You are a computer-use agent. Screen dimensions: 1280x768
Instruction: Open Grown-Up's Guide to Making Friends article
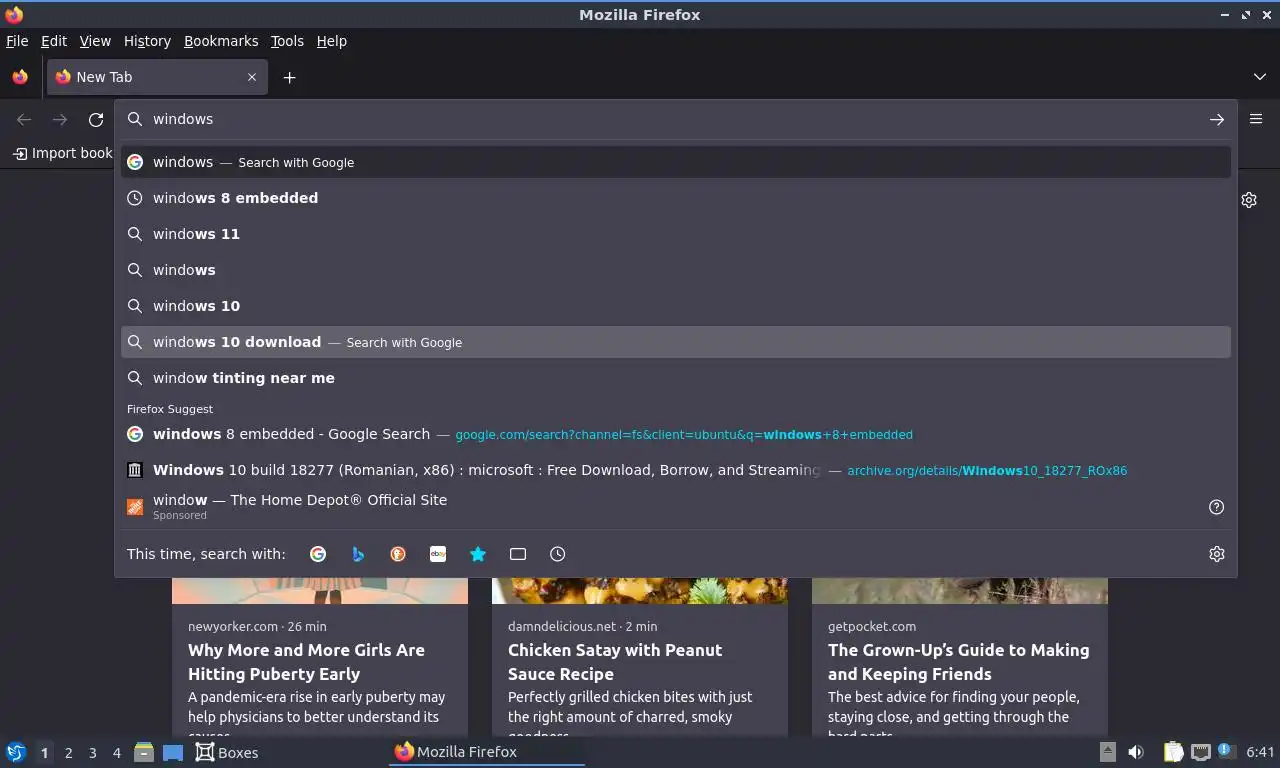958,662
